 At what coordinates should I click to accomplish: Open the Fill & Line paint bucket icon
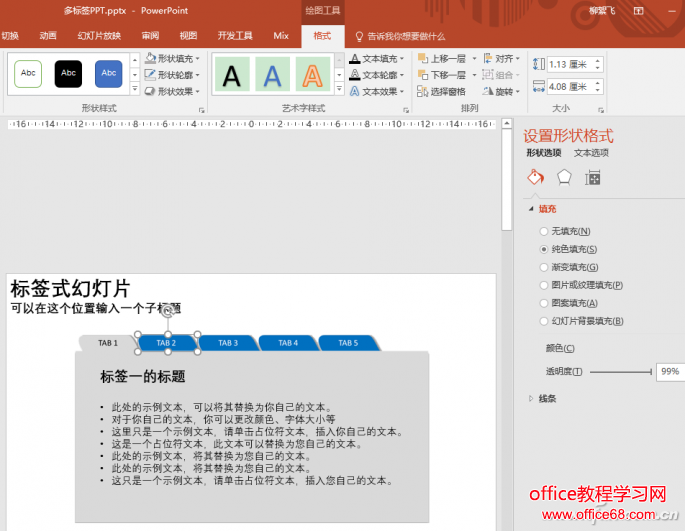(x=535, y=178)
